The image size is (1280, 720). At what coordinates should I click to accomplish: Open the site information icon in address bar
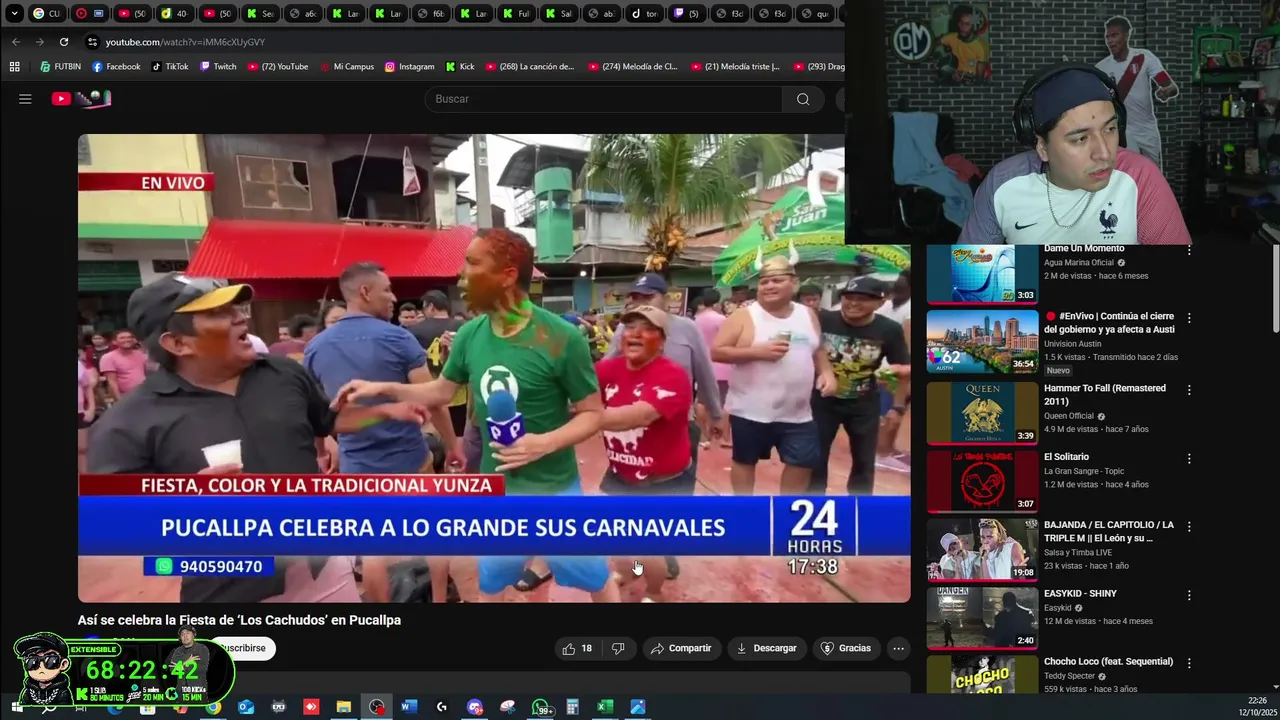click(x=93, y=42)
